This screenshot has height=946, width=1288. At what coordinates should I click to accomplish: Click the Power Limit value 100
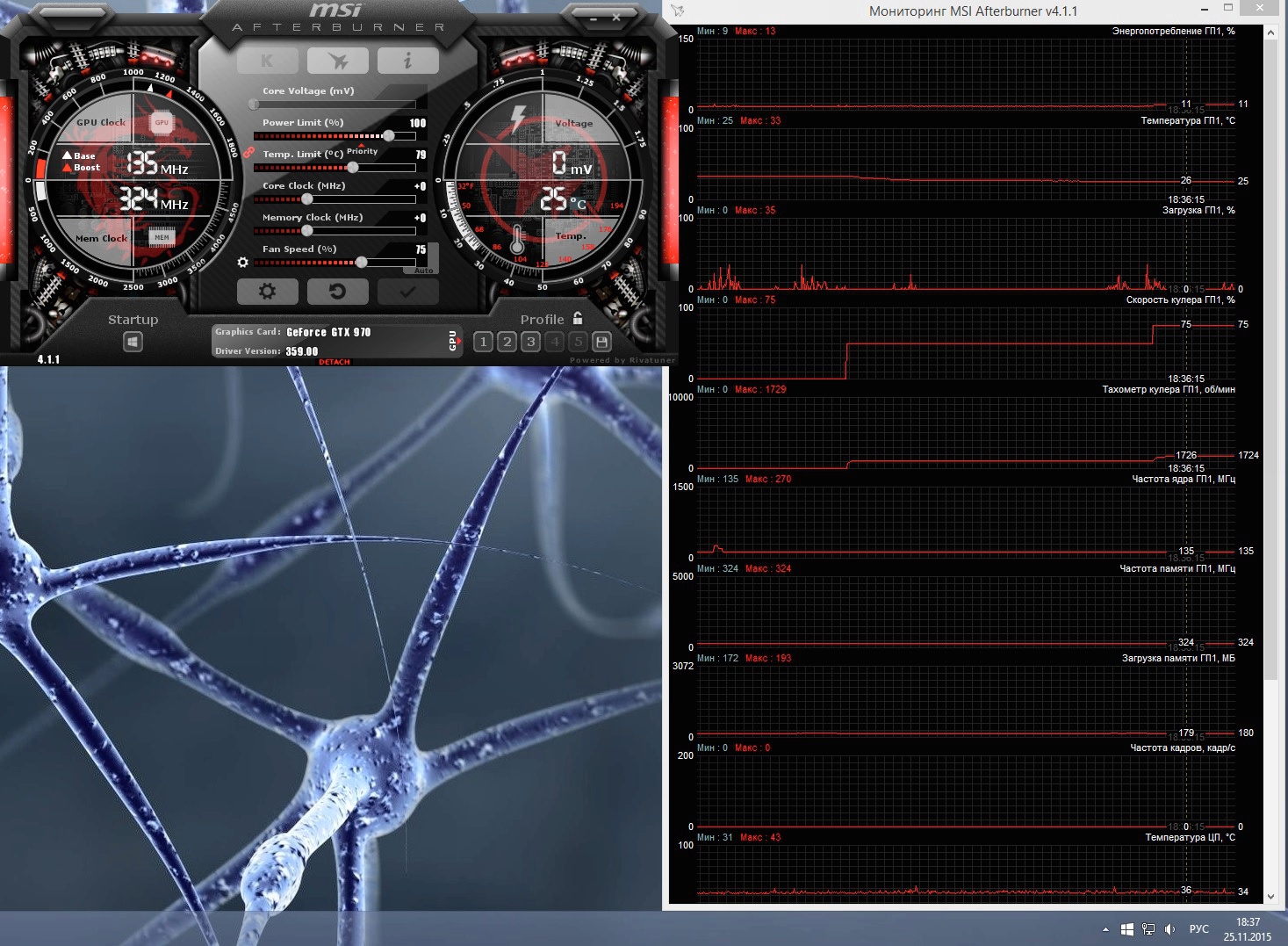tap(418, 123)
